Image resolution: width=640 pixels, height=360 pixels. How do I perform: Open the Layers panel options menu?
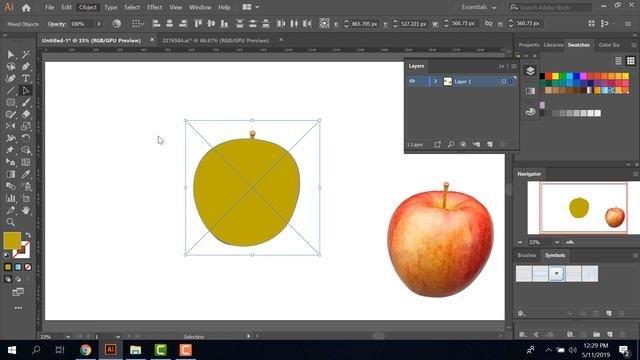coord(513,66)
